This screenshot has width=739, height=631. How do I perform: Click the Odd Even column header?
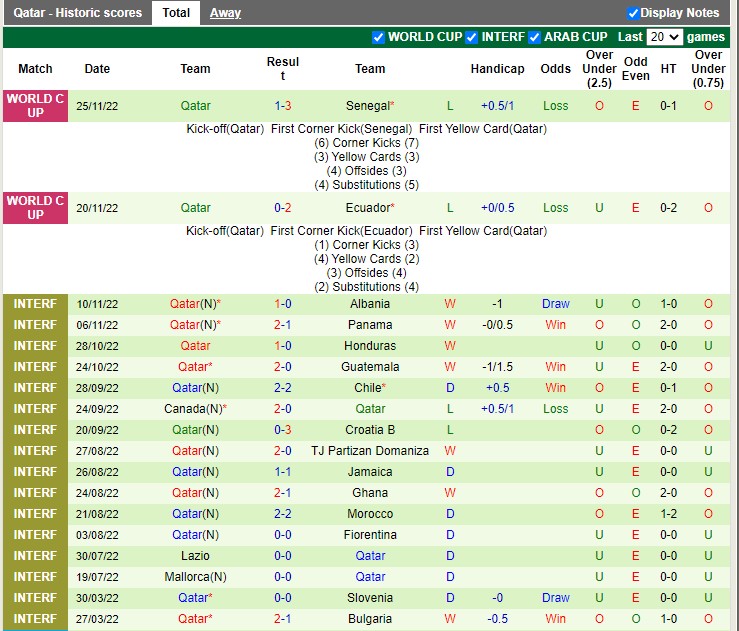coord(635,69)
